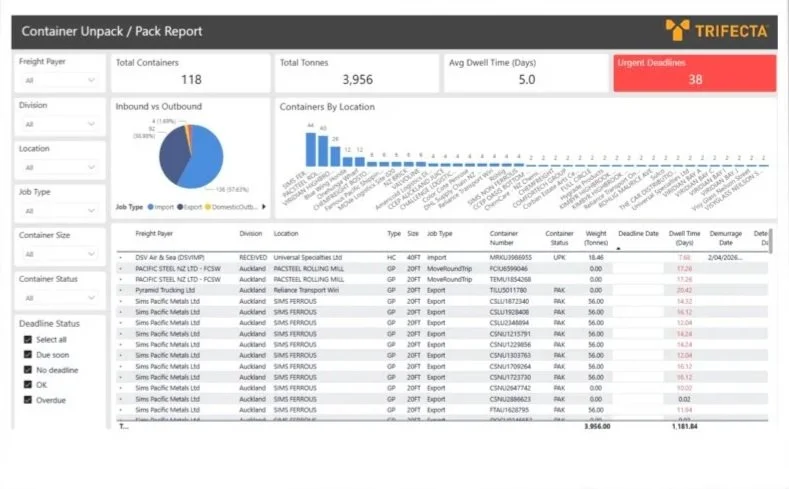Click the Container Number column header

click(503, 238)
